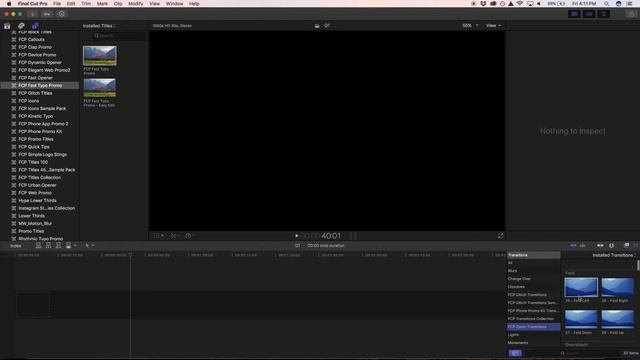Open the Libraries sidebar icon

click(x=7, y=26)
